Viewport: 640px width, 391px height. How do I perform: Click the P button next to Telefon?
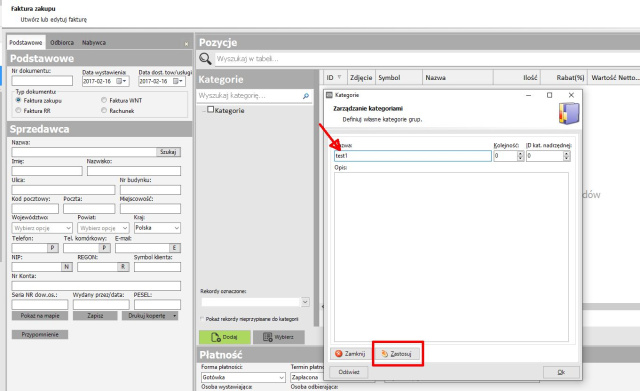coord(53,248)
